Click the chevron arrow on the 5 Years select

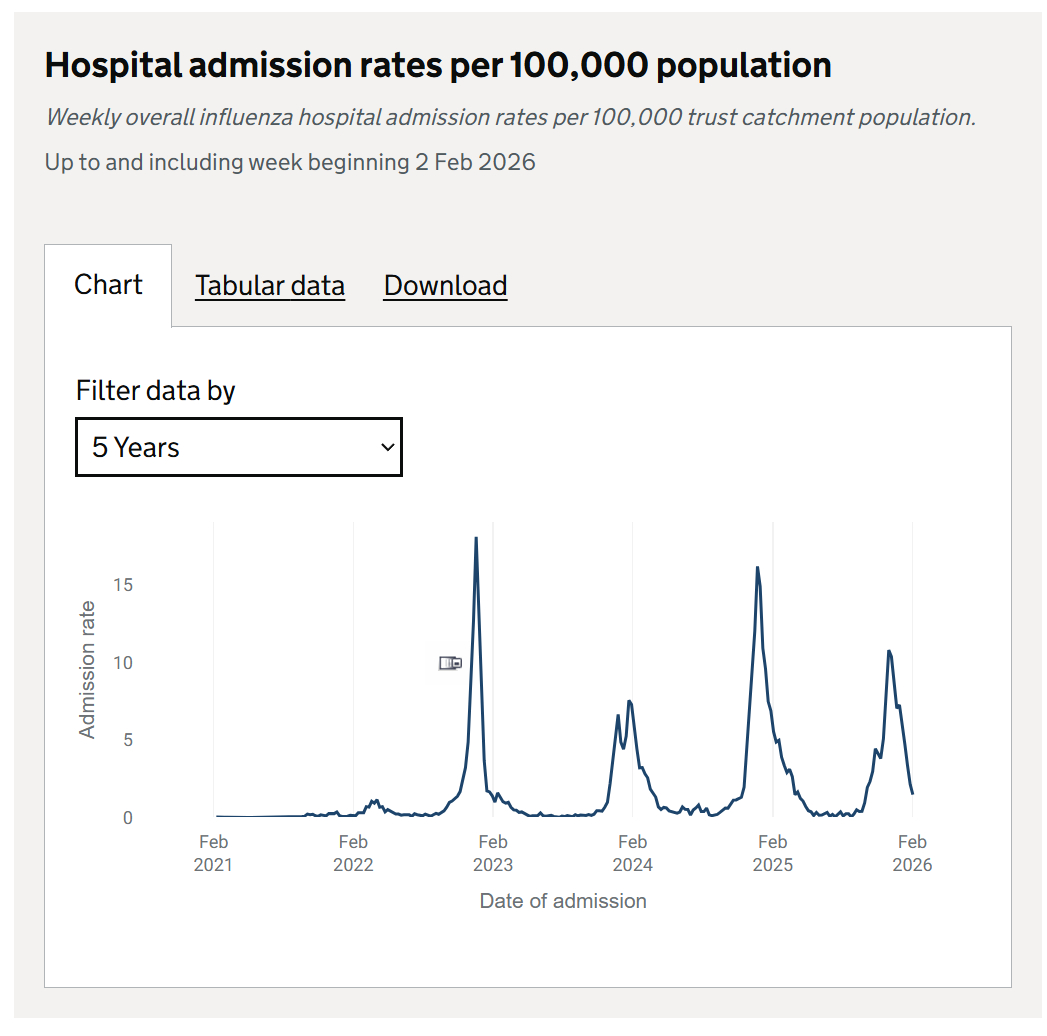click(x=388, y=448)
